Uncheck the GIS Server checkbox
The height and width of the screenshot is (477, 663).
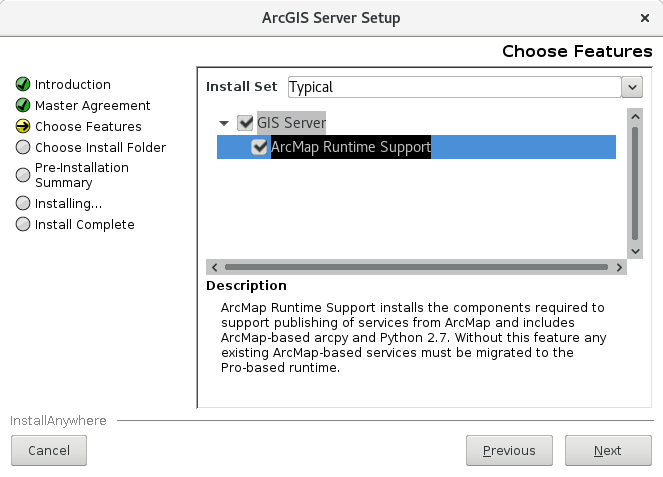(245, 123)
